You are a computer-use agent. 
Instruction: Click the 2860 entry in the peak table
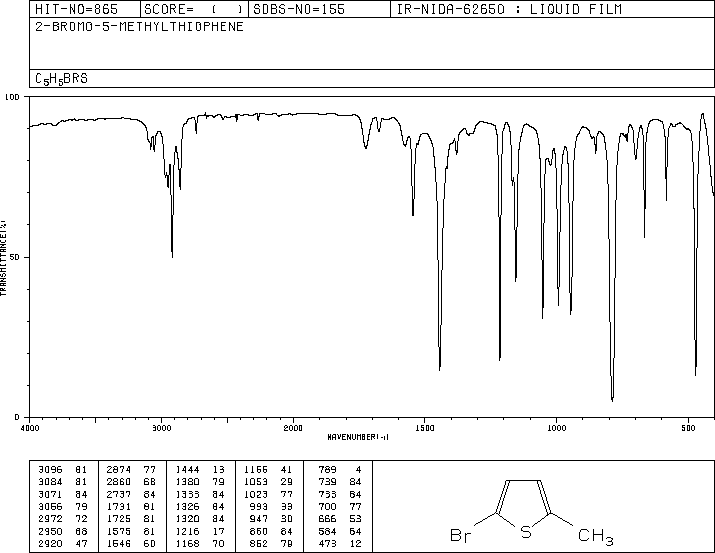coord(119,482)
